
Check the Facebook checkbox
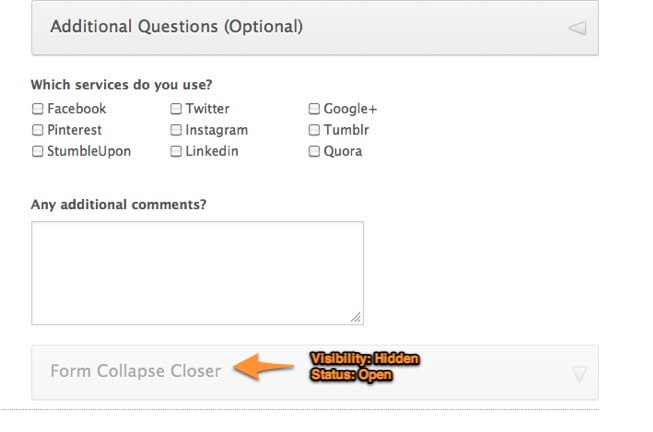[38, 109]
